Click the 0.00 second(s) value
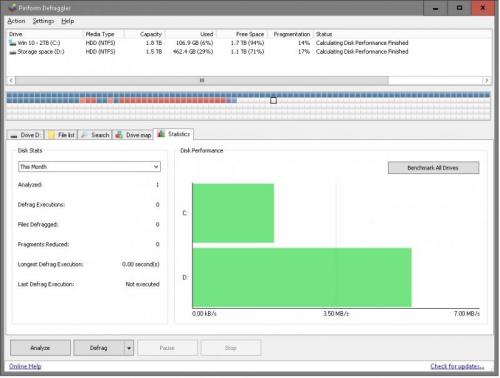 tap(141, 264)
